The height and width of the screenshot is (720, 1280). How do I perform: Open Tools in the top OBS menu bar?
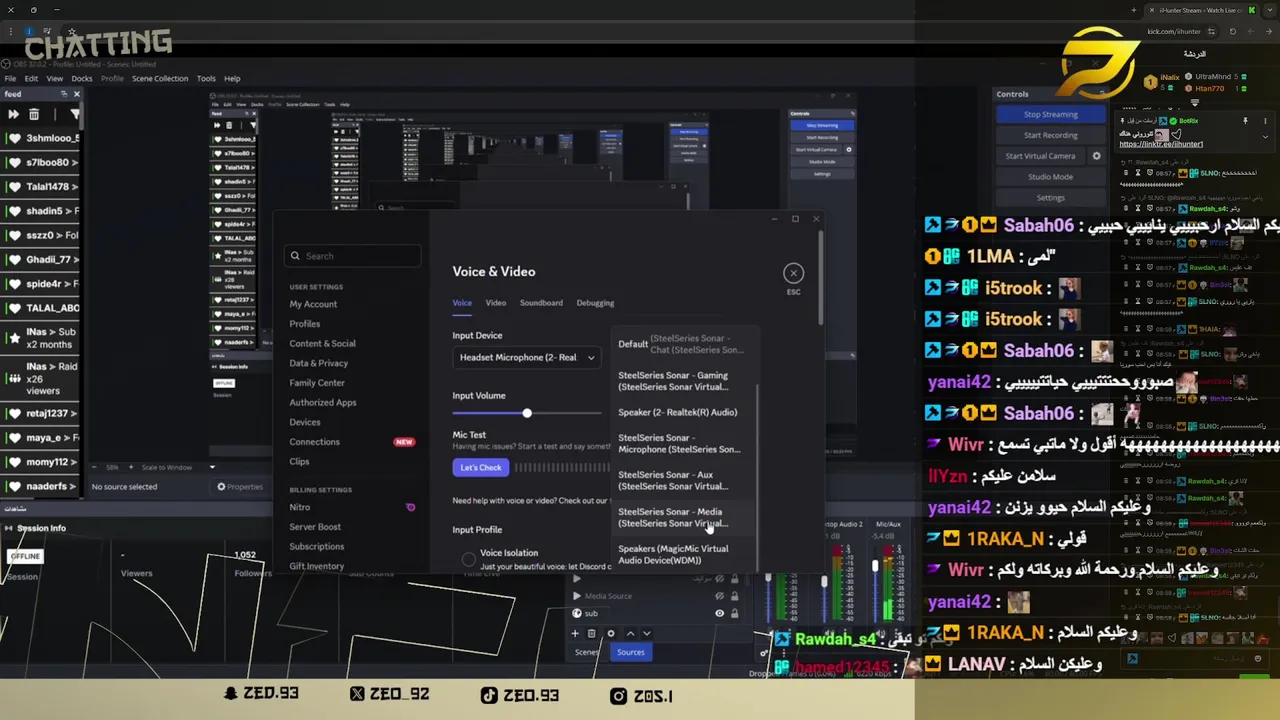pyautogui.click(x=206, y=78)
